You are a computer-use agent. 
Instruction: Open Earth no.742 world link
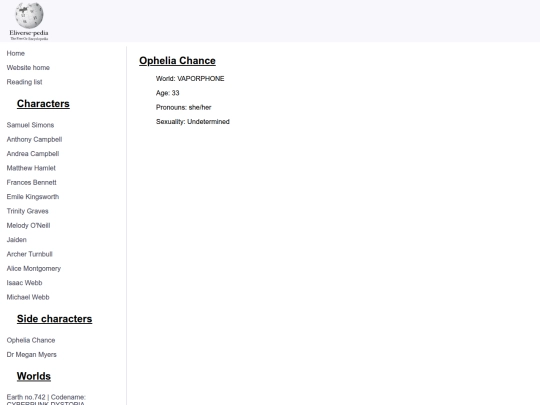click(46, 400)
